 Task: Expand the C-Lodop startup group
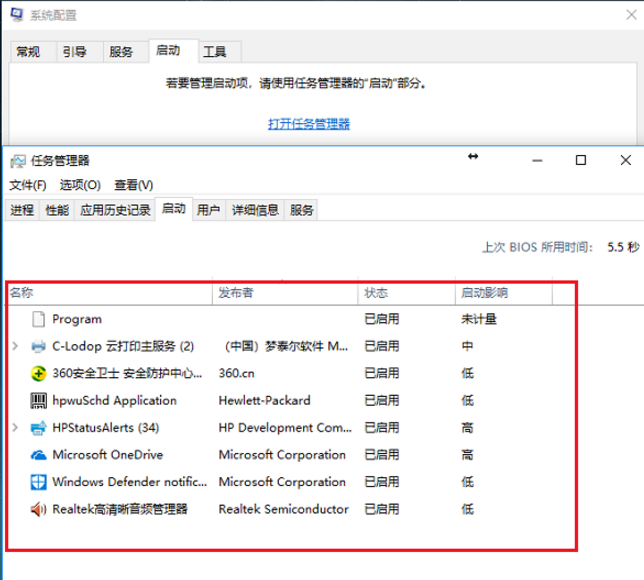click(15, 346)
